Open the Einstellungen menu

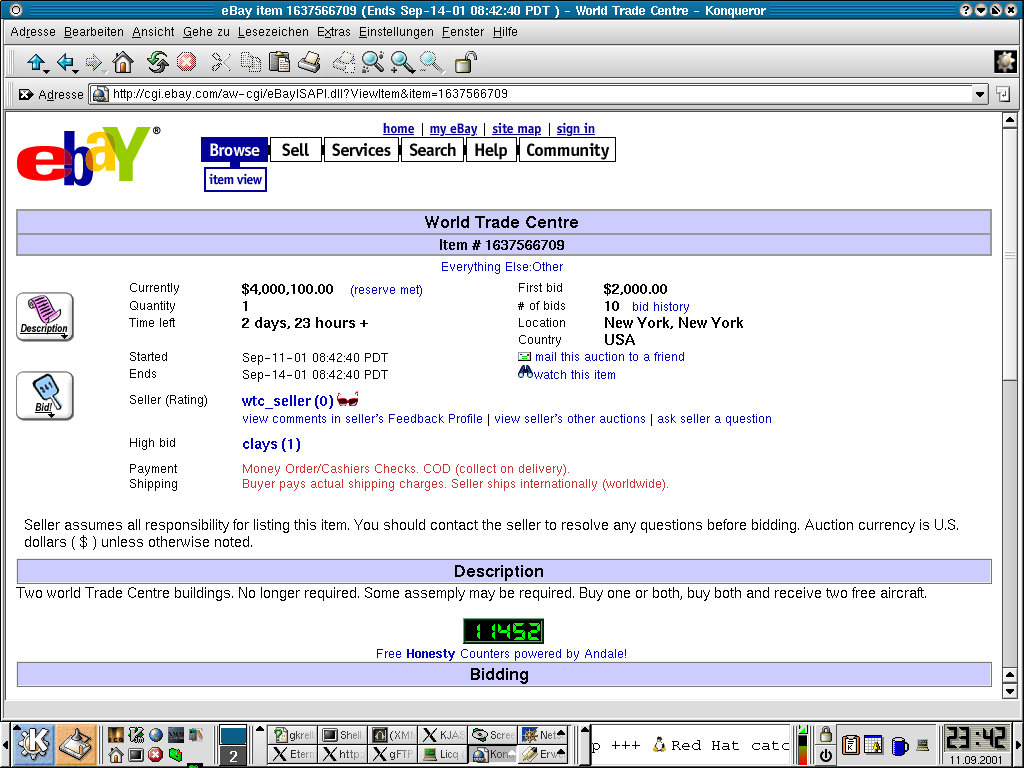click(x=396, y=32)
